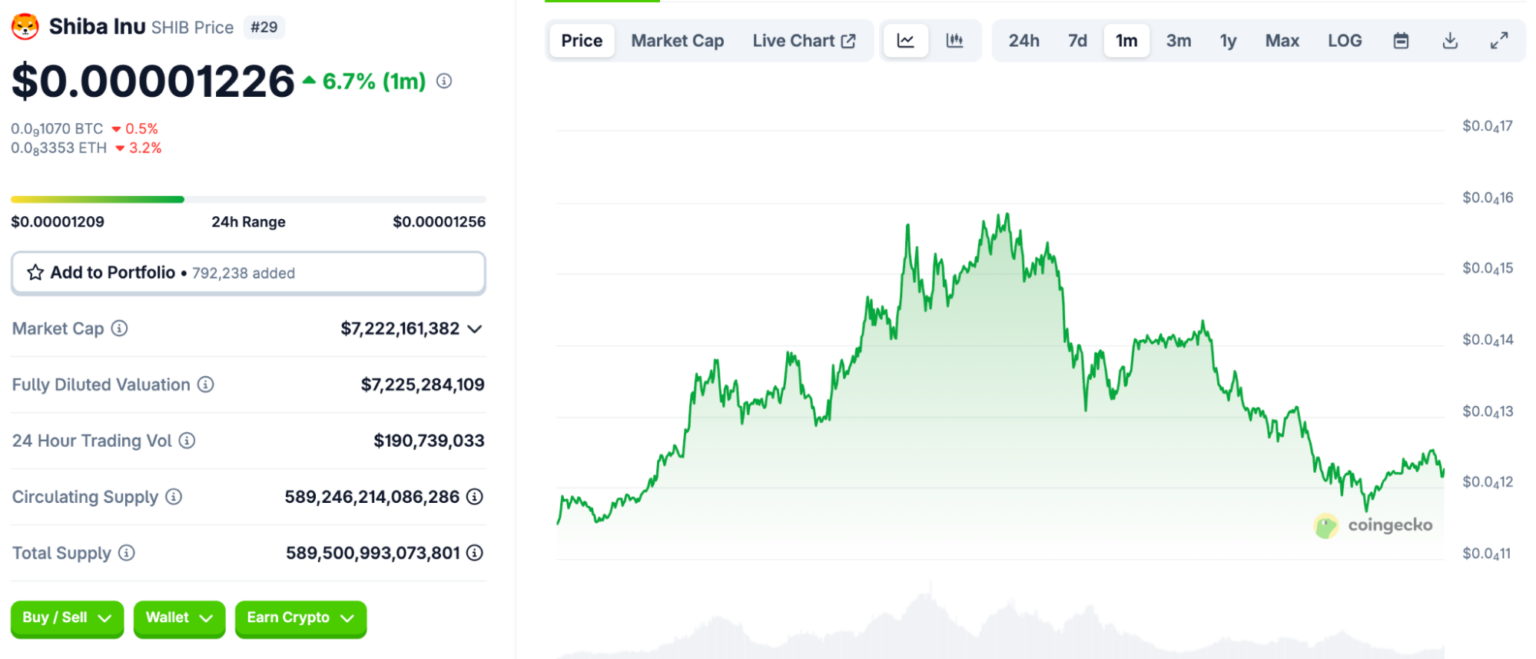Image resolution: width=1536 pixels, height=659 pixels.
Task: Open the Buy / Sell dropdown
Action: pyautogui.click(x=67, y=618)
